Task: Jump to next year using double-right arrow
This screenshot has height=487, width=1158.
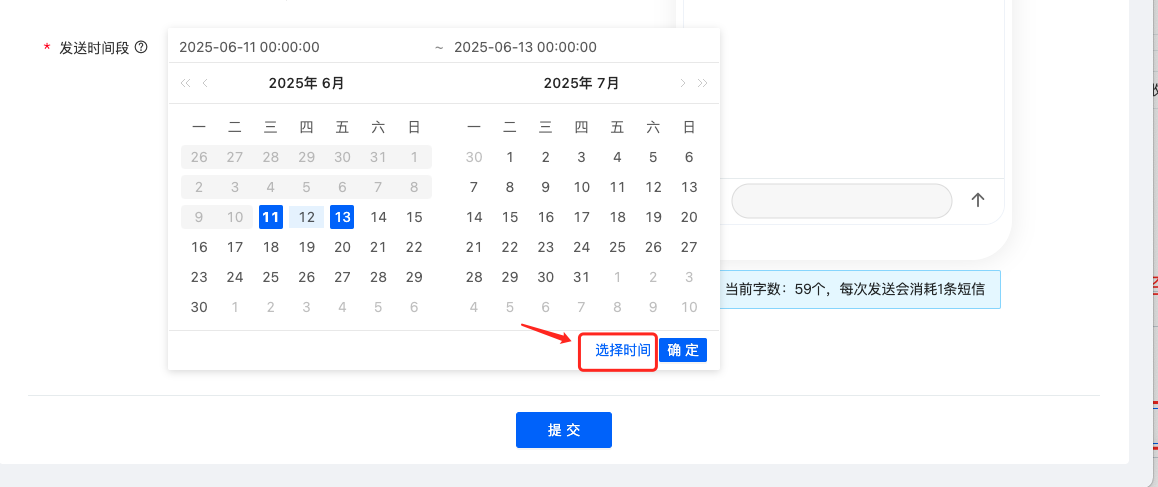Action: [703, 83]
